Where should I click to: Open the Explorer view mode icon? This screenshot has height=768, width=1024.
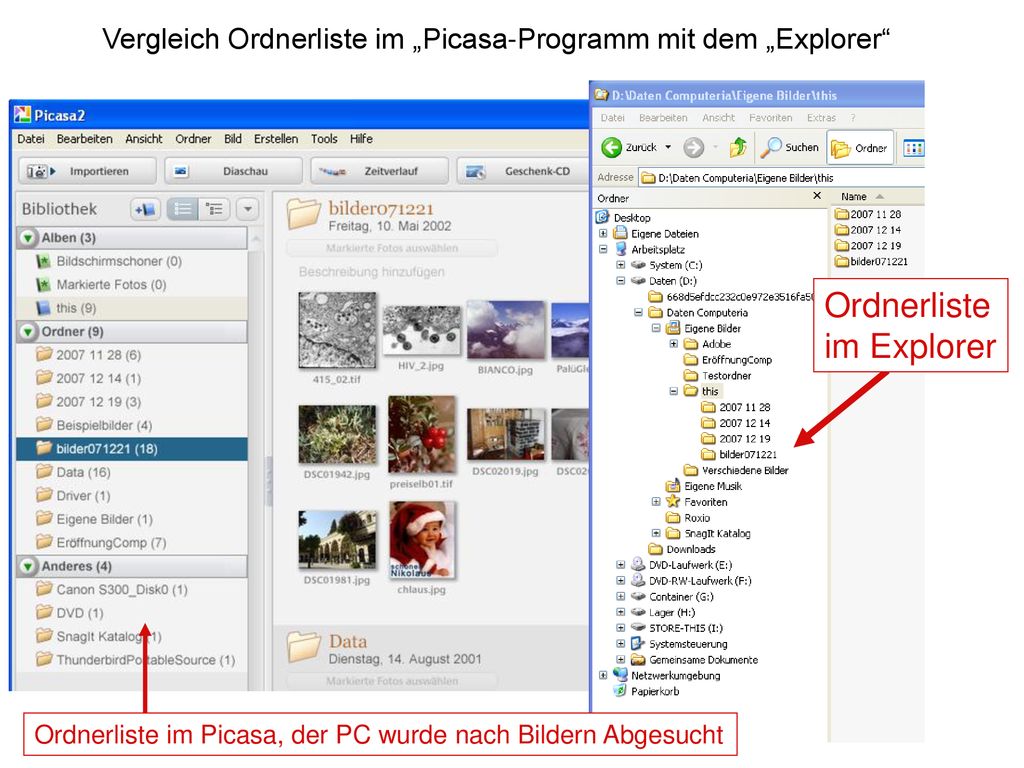914,148
